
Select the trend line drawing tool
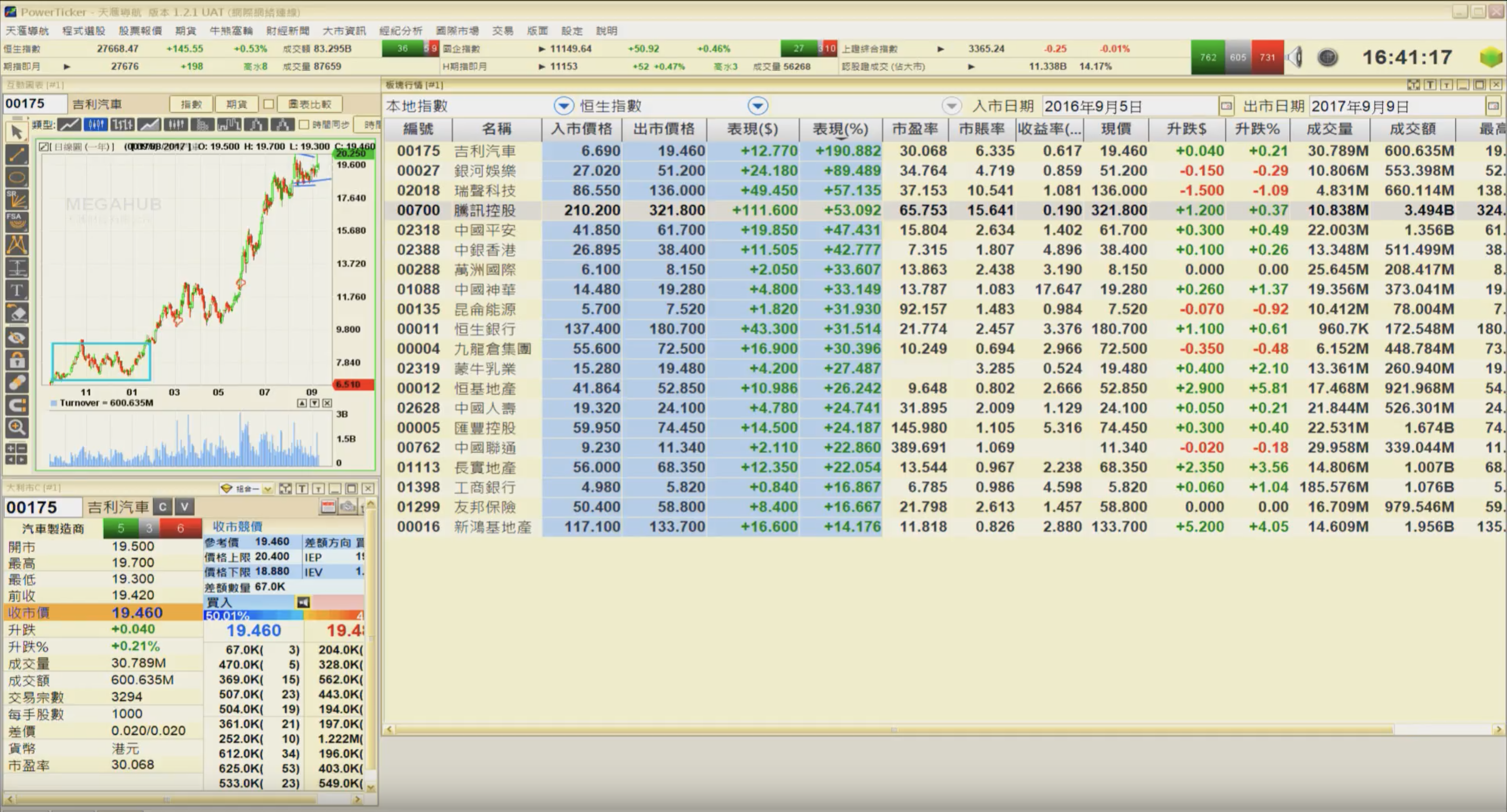16,155
